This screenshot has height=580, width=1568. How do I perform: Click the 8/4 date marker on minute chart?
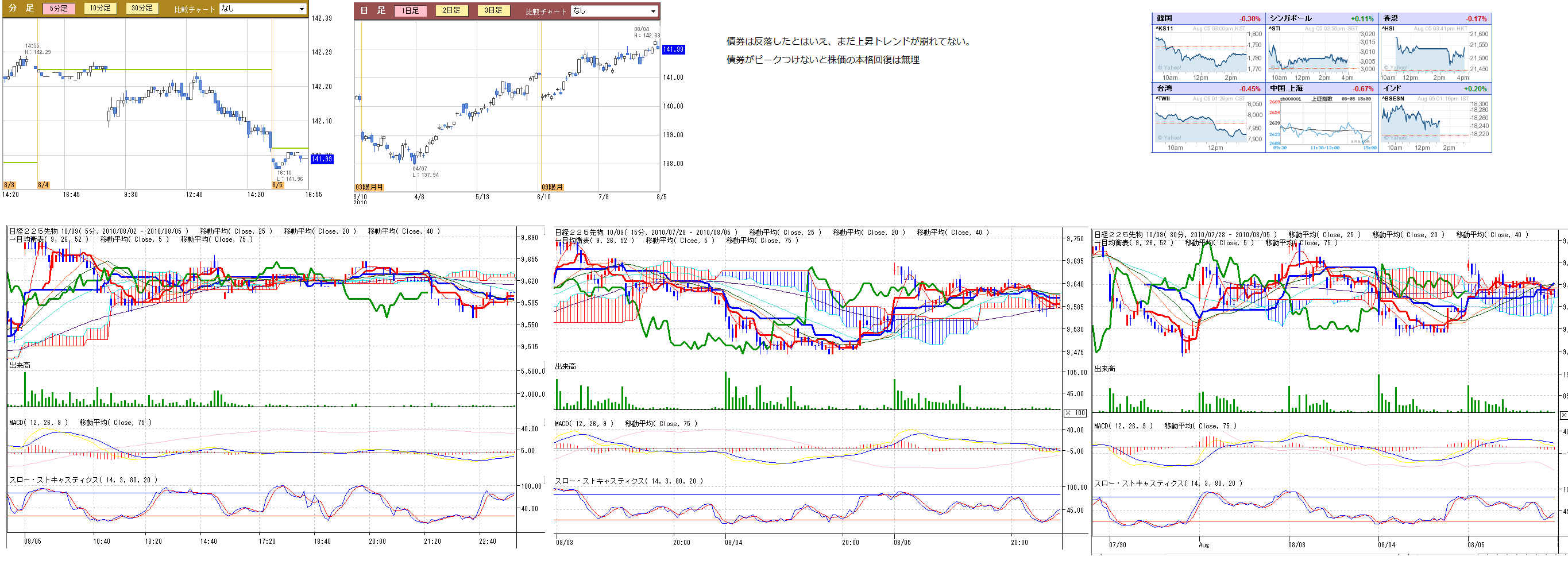[x=43, y=185]
